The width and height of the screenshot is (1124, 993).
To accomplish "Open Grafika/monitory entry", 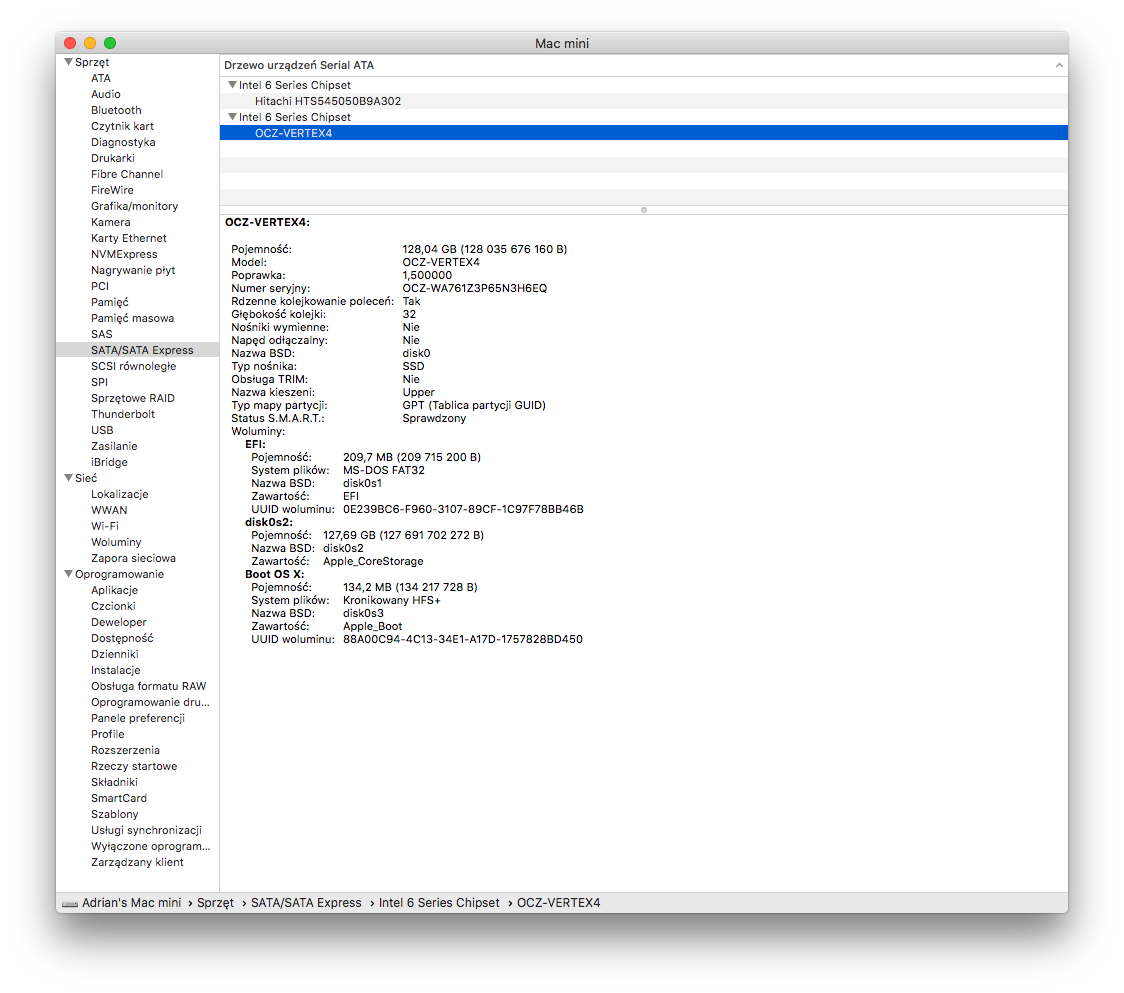I will pos(134,206).
